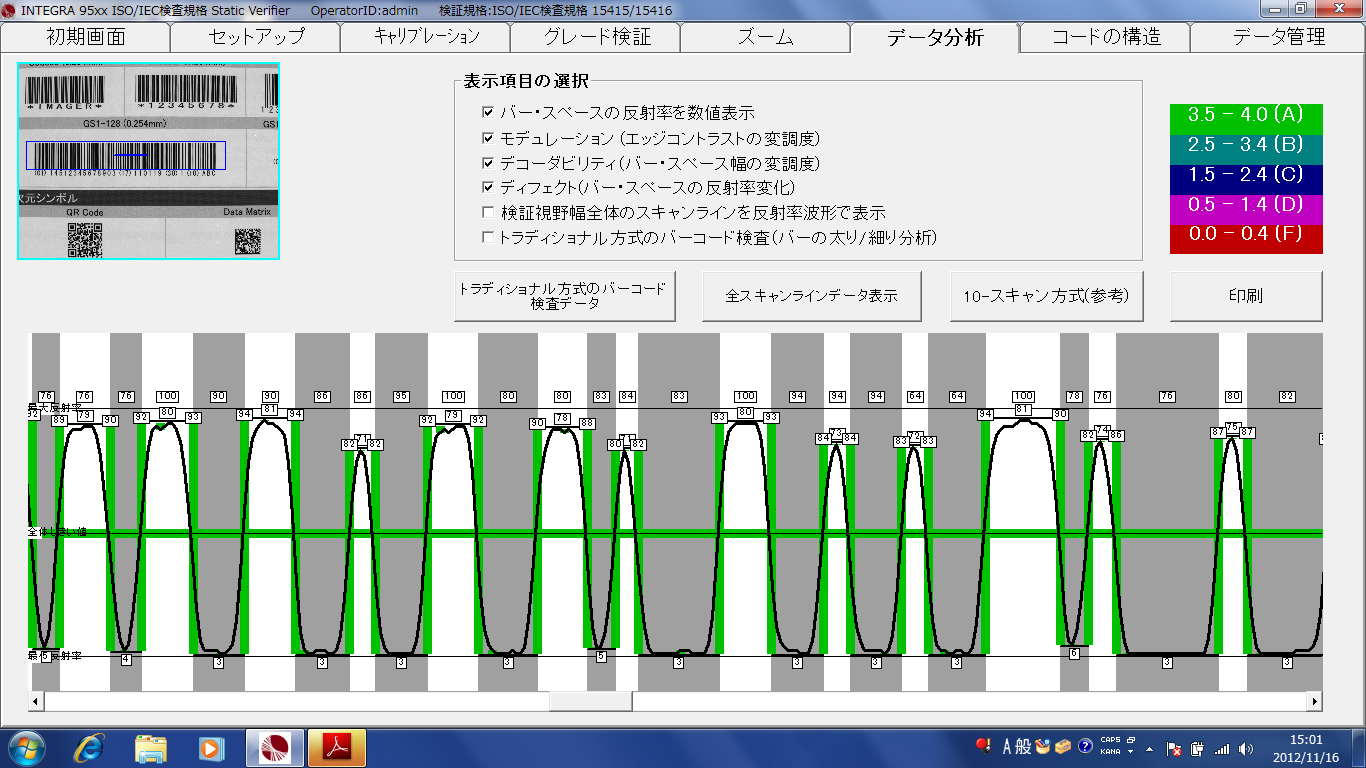Toggle the モデュレーション checkbox
Viewport: 1366px width, 768px height.
(488, 138)
